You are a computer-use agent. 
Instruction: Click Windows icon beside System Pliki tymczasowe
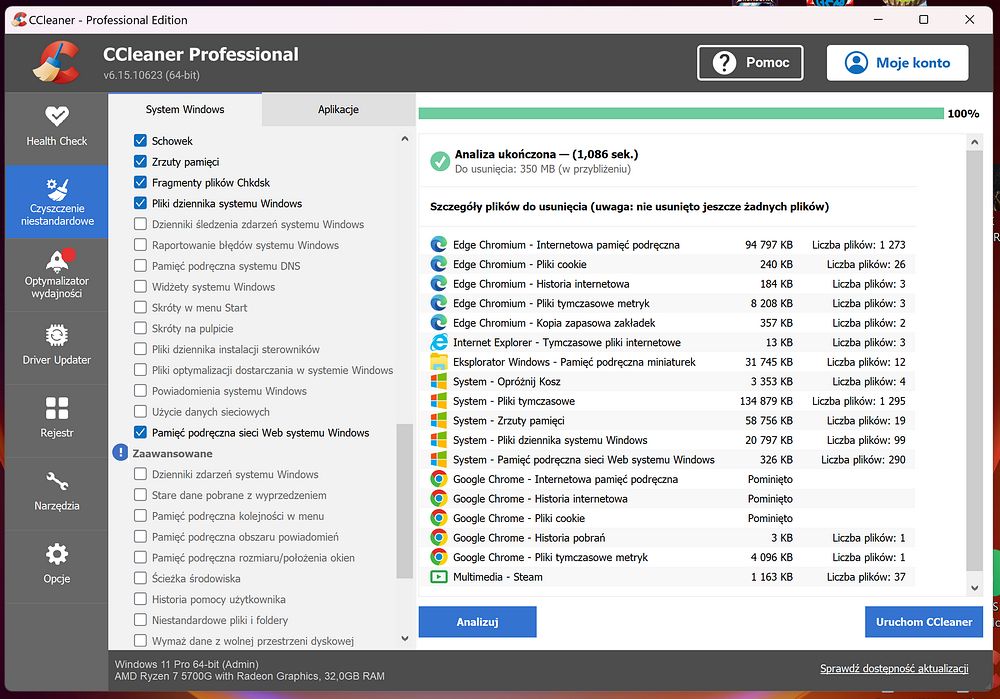[x=439, y=401]
